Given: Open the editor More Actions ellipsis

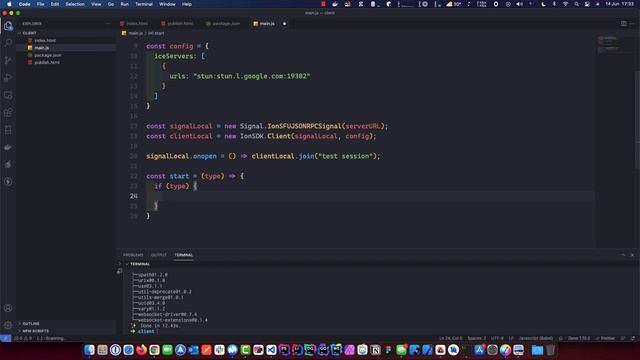Looking at the screenshot, I should [x=632, y=24].
